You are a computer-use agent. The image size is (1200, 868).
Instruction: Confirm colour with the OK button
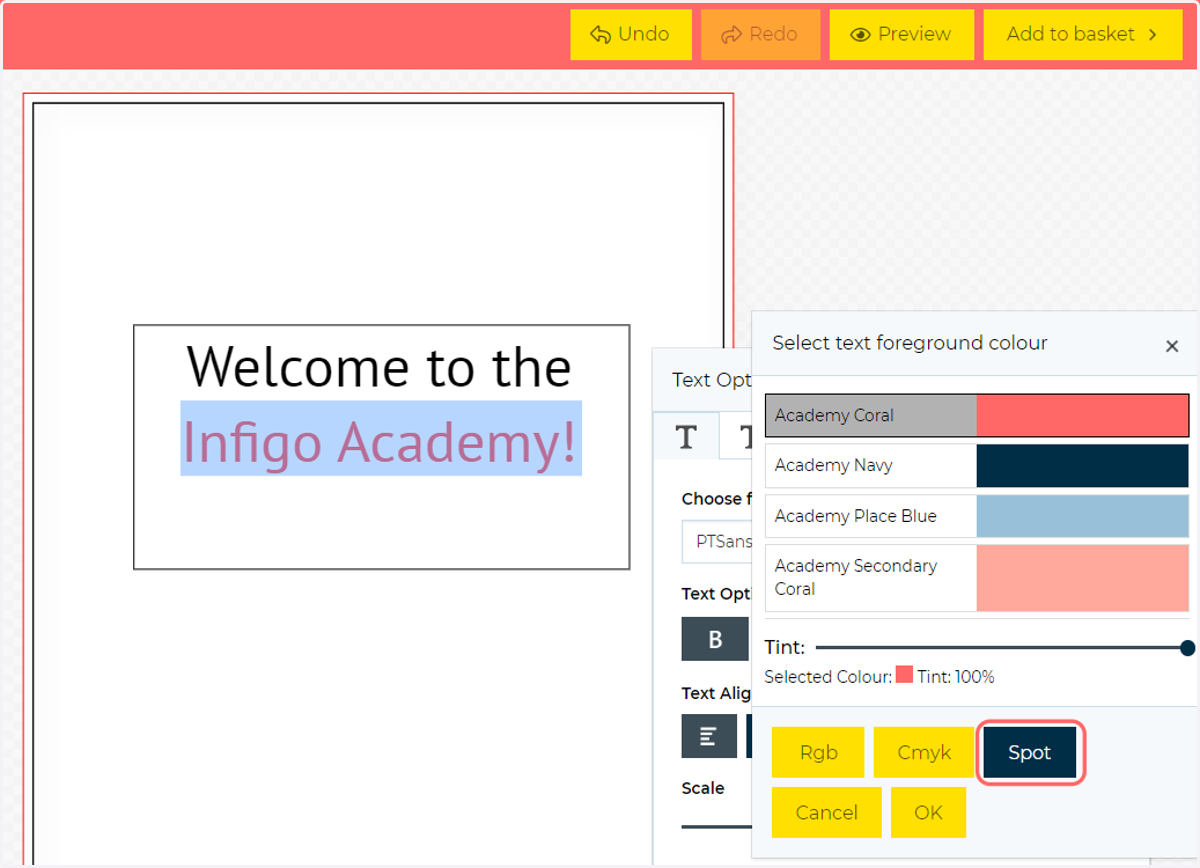[928, 812]
